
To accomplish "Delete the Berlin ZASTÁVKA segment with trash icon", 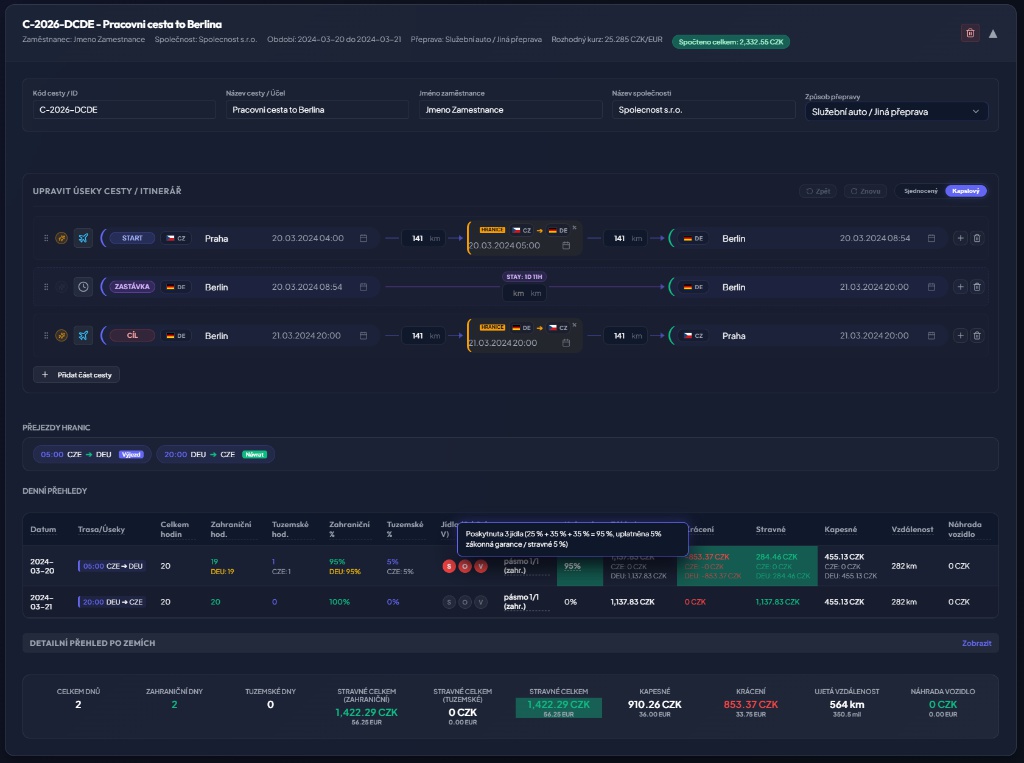I will pos(977,287).
